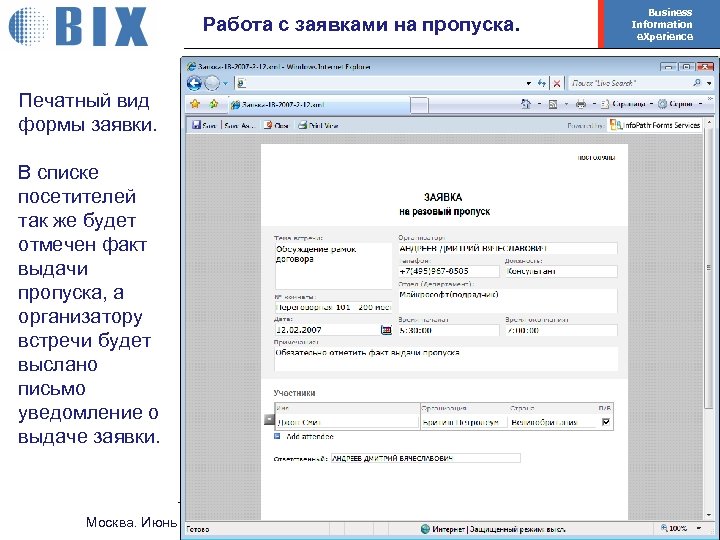Click the search magnifier icon
720x540 pixels.
coord(697,83)
